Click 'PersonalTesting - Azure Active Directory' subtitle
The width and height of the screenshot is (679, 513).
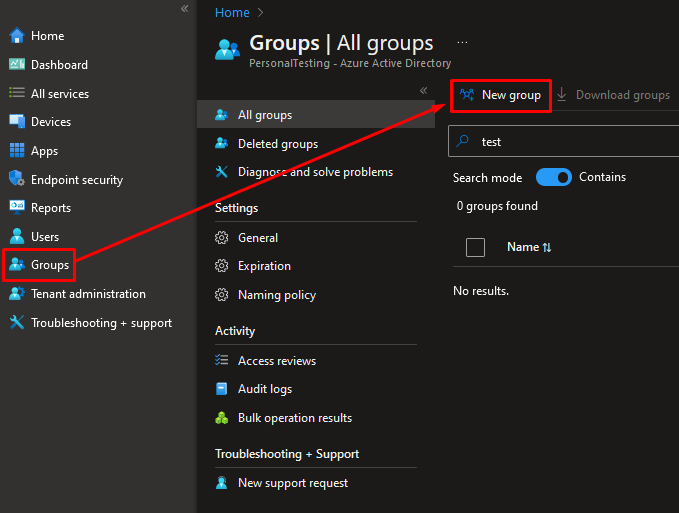point(350,63)
